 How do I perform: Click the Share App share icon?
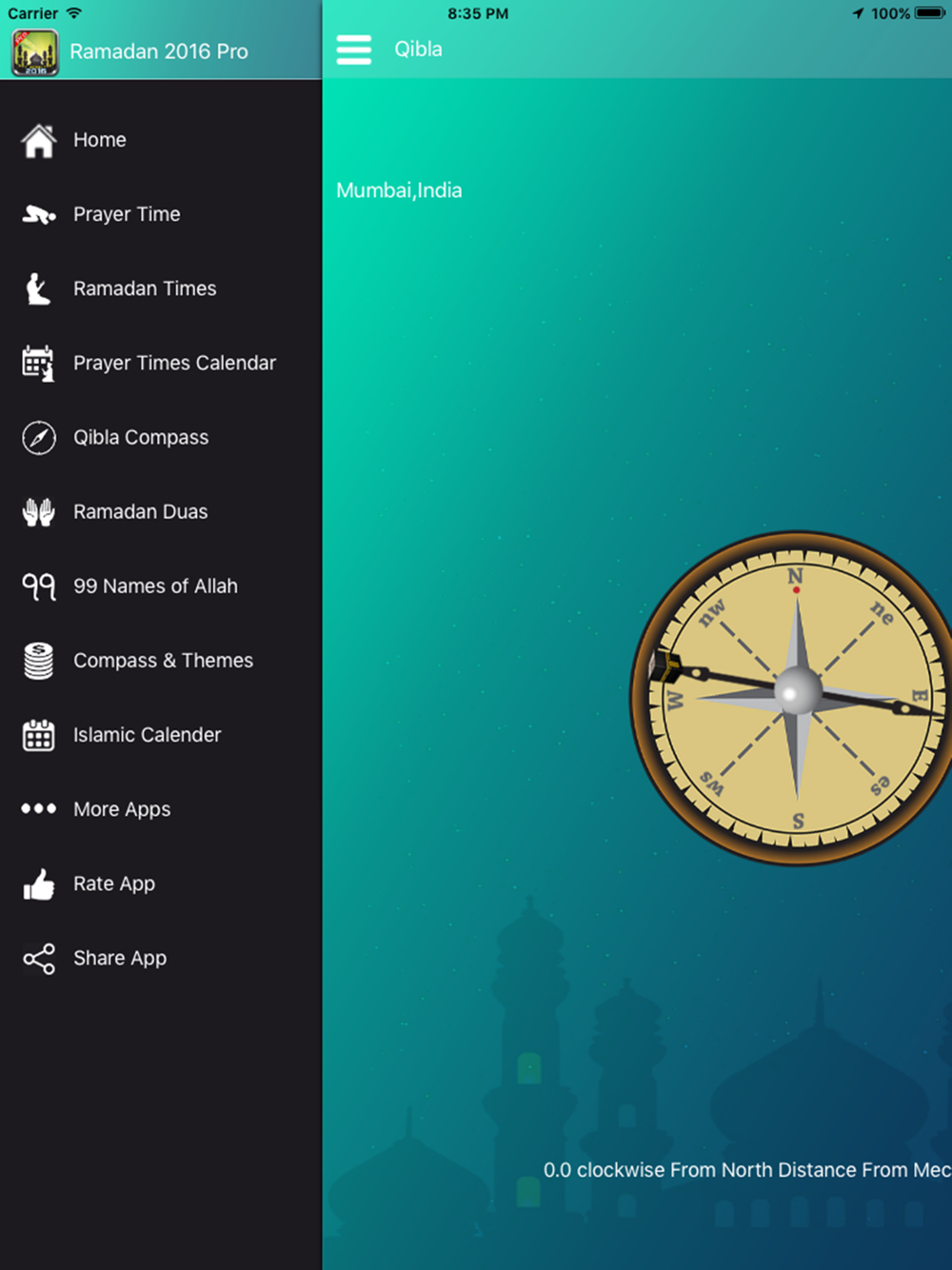coord(39,958)
